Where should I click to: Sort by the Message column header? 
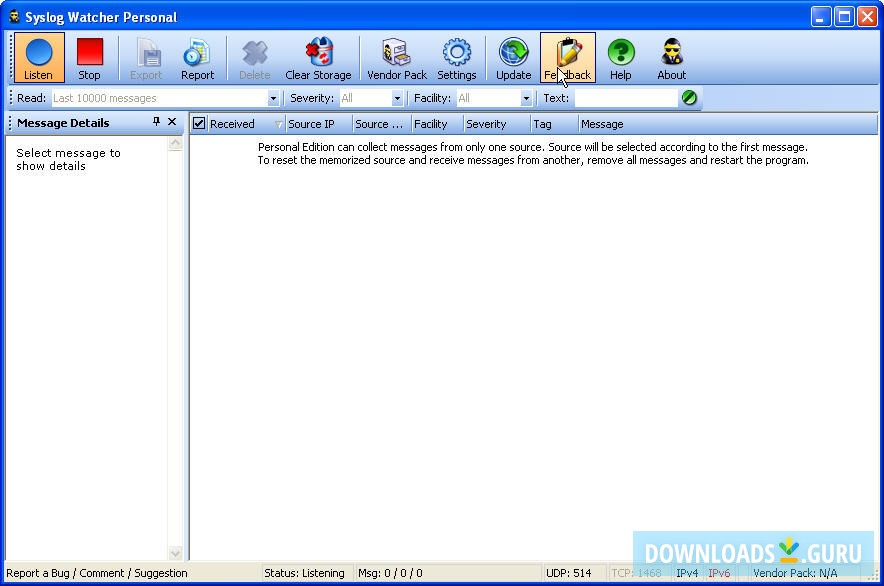pyautogui.click(x=727, y=124)
